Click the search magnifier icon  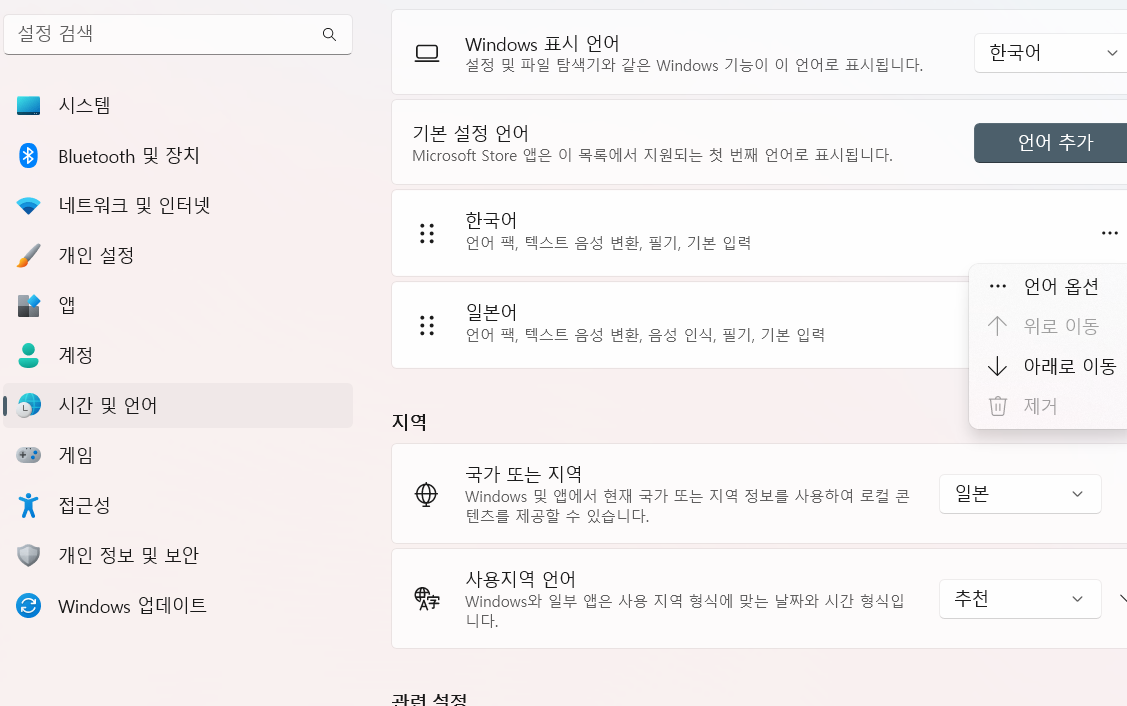[x=329, y=35]
